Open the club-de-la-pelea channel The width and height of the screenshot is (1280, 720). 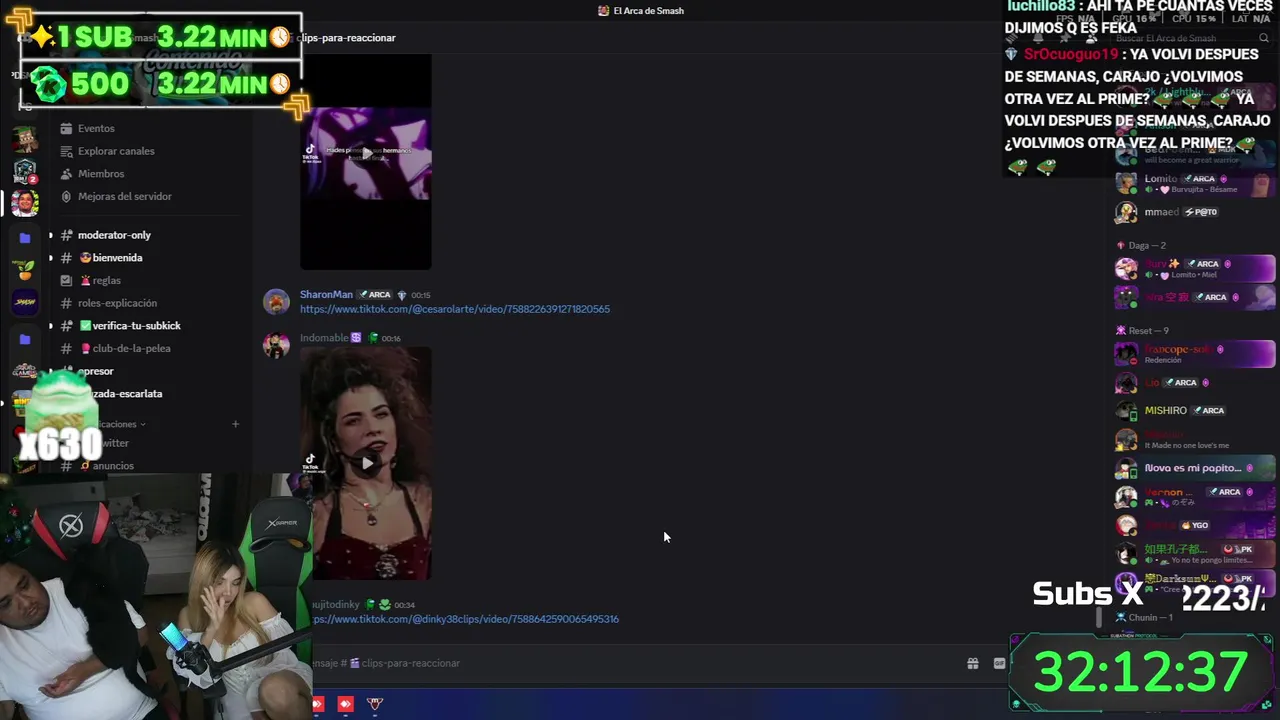[x=124, y=348]
